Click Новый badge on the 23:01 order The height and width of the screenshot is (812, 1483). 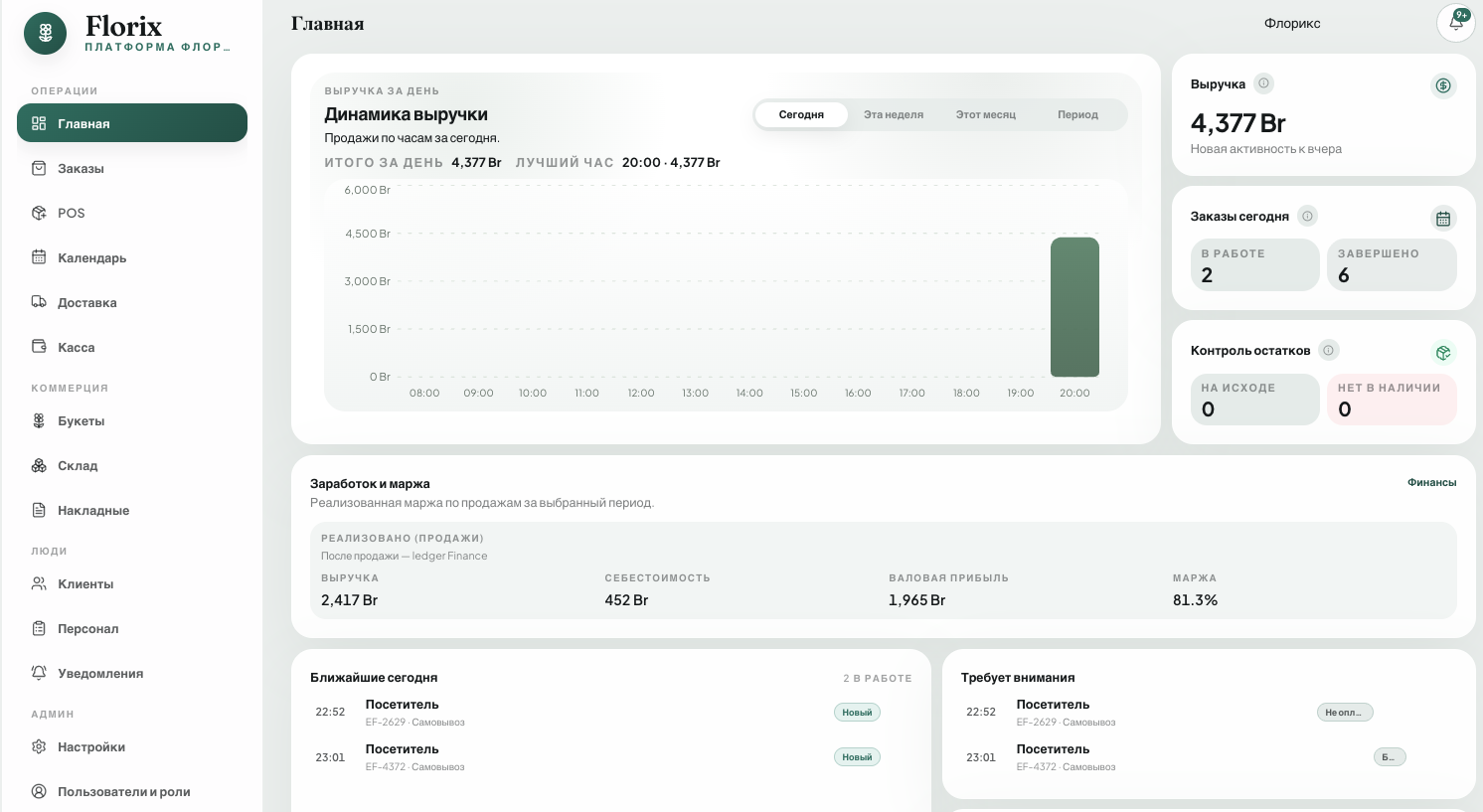857,756
